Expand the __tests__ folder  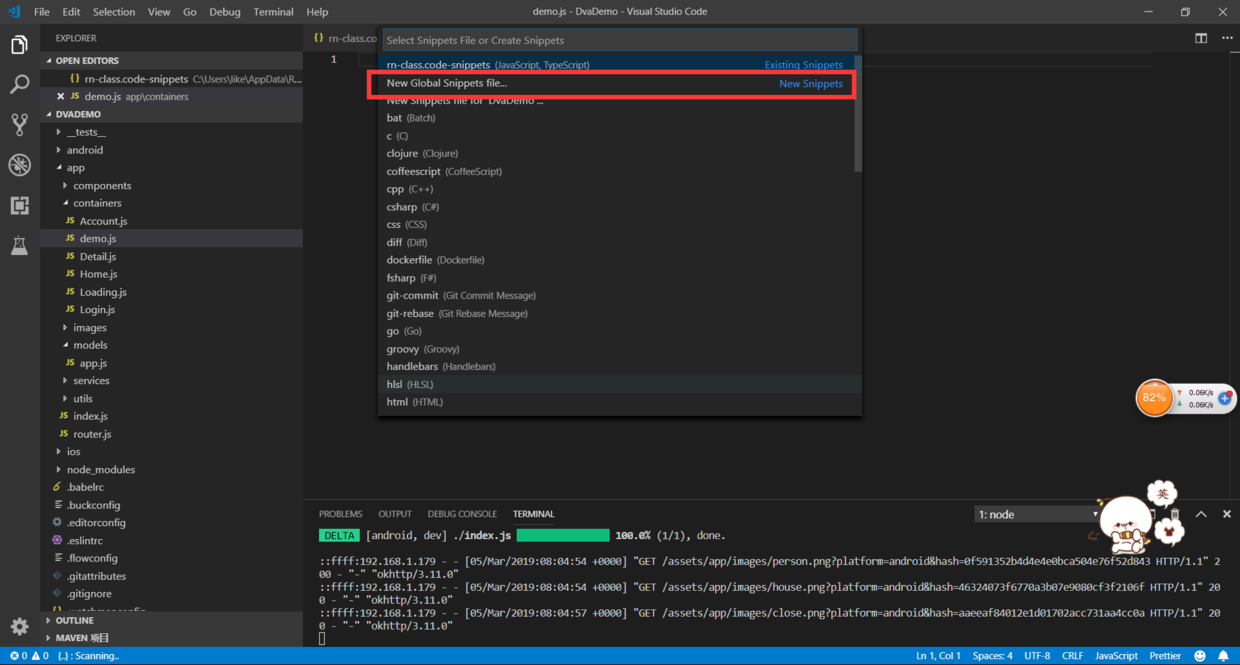pos(86,132)
